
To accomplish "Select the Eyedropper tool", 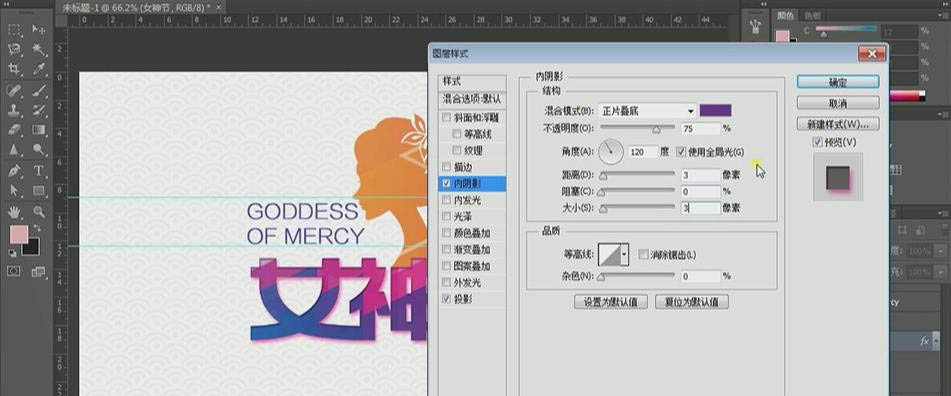I will coord(39,69).
